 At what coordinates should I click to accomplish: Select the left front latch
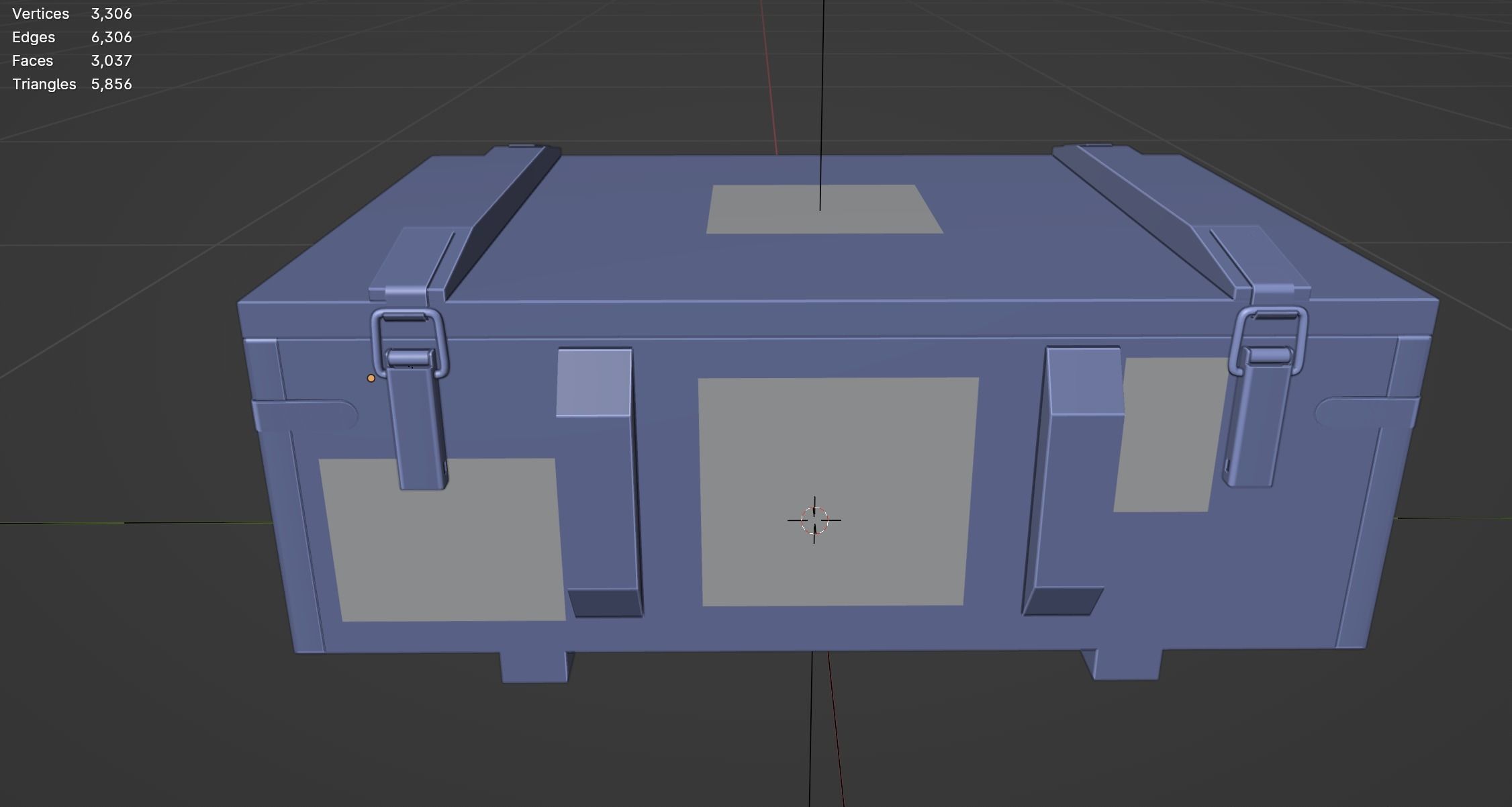(x=416, y=416)
